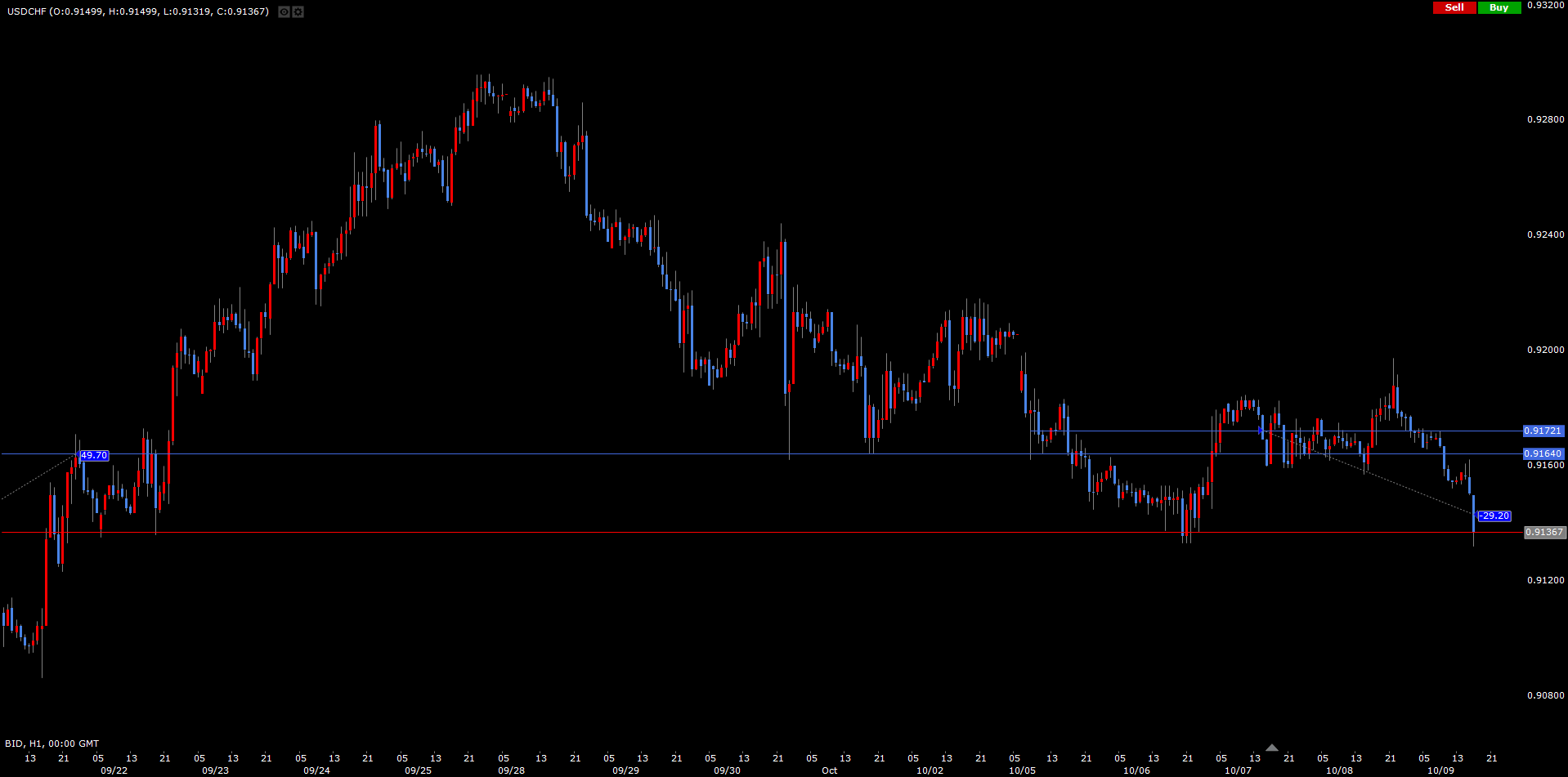1568x777 pixels.
Task: Select the 0.91721 price line label
Action: click(x=1543, y=431)
